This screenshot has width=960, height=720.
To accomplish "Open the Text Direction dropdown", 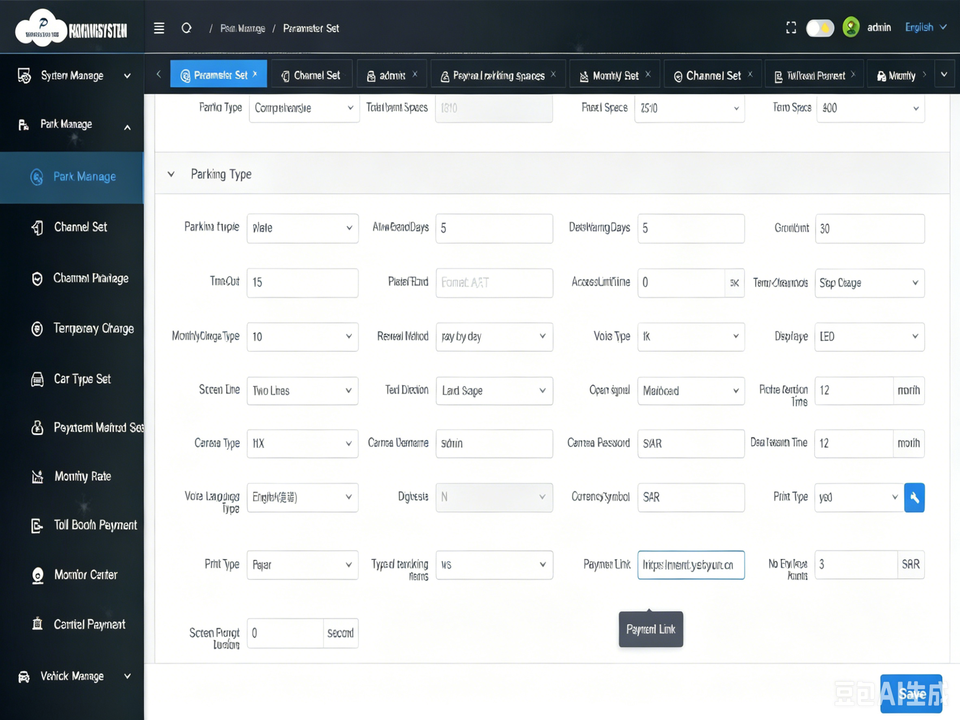I will pos(494,391).
